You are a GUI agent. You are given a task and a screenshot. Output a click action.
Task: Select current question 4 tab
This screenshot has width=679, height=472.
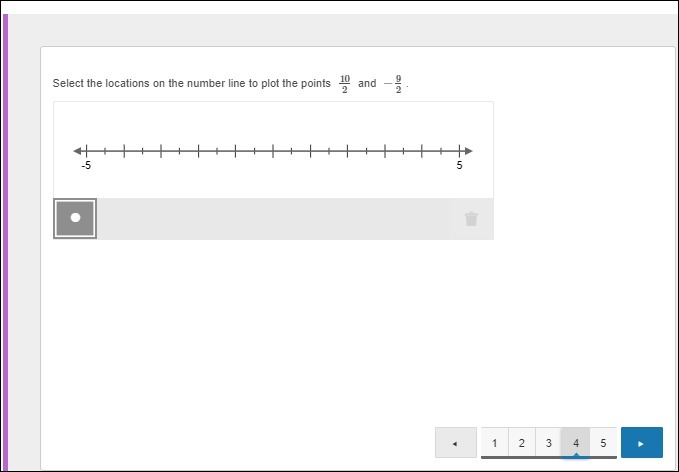tap(576, 443)
